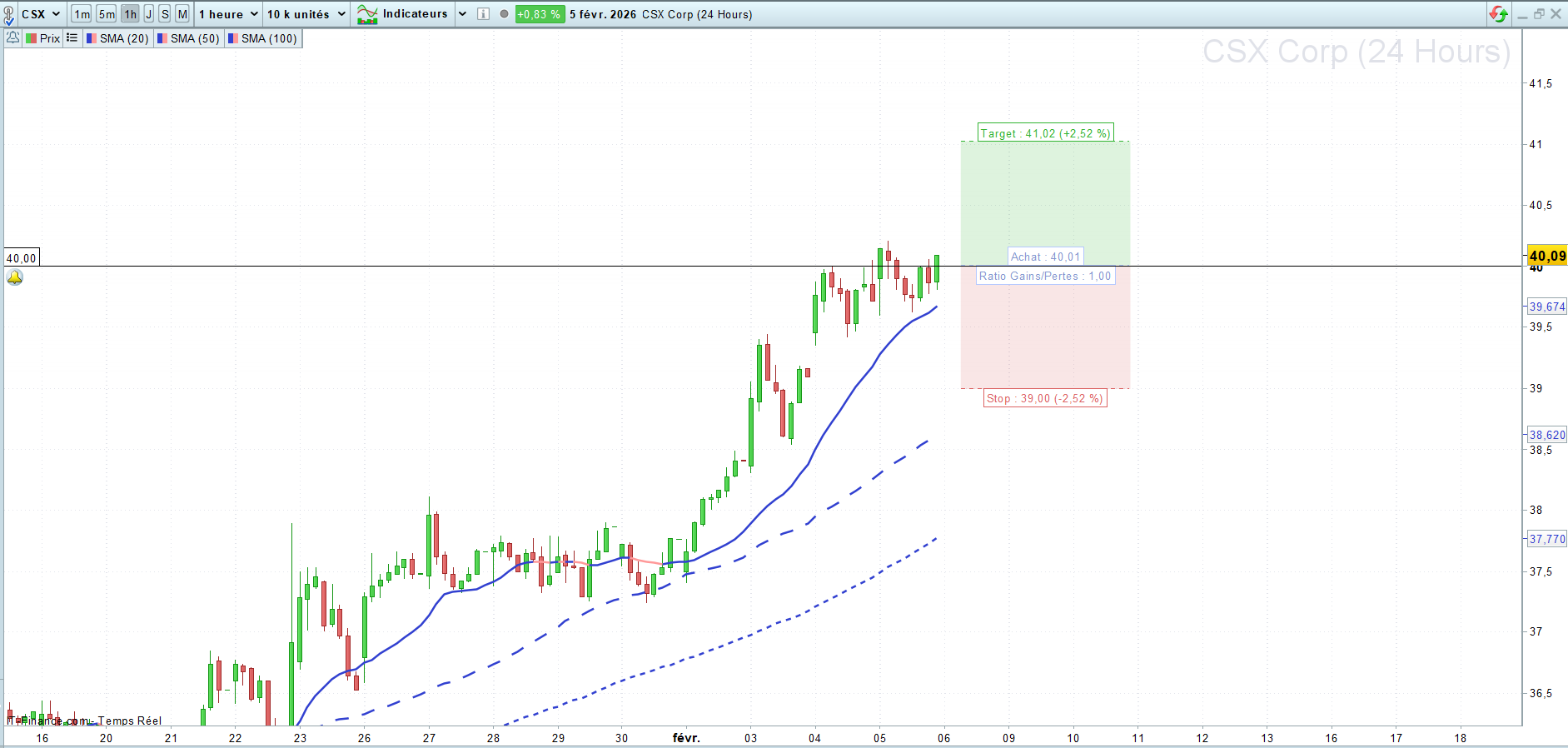
Task: Click the SMA value tag 38,620
Action: [1547, 435]
